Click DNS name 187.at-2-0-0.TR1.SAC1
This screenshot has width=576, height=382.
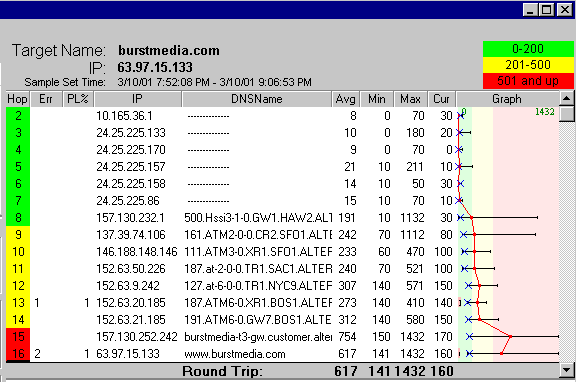coord(258,269)
